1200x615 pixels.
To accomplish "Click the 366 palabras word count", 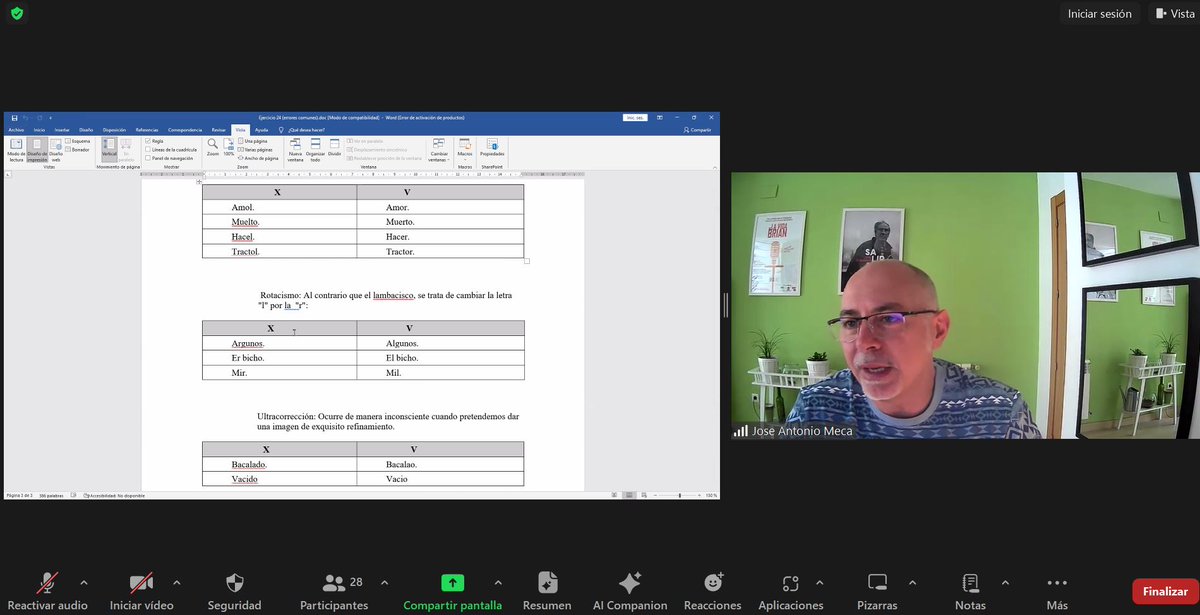I will click(x=51, y=495).
